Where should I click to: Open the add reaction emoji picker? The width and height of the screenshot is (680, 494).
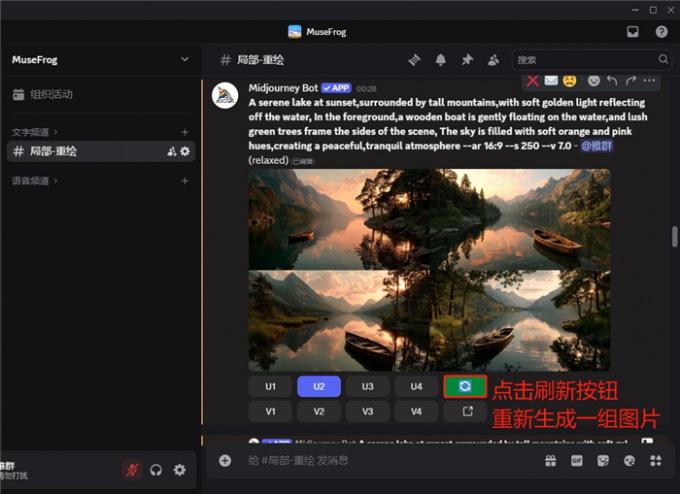tap(593, 81)
